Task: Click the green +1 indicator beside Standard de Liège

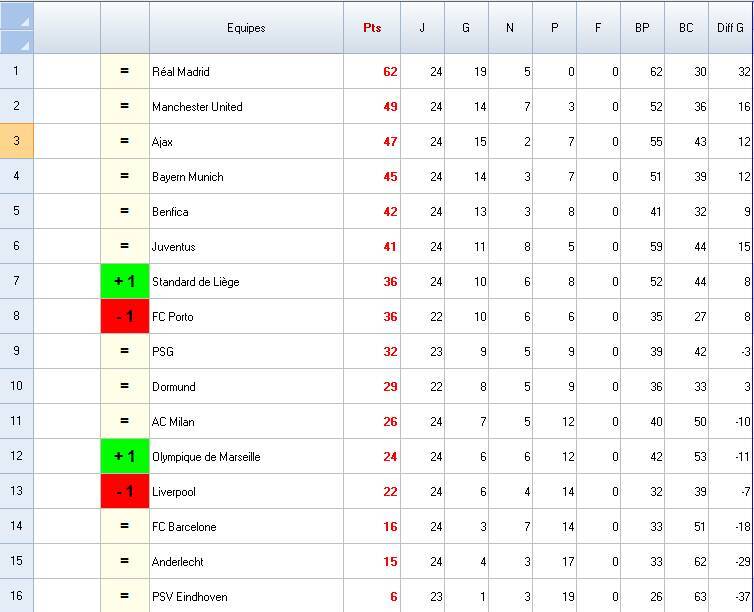Action: point(125,281)
